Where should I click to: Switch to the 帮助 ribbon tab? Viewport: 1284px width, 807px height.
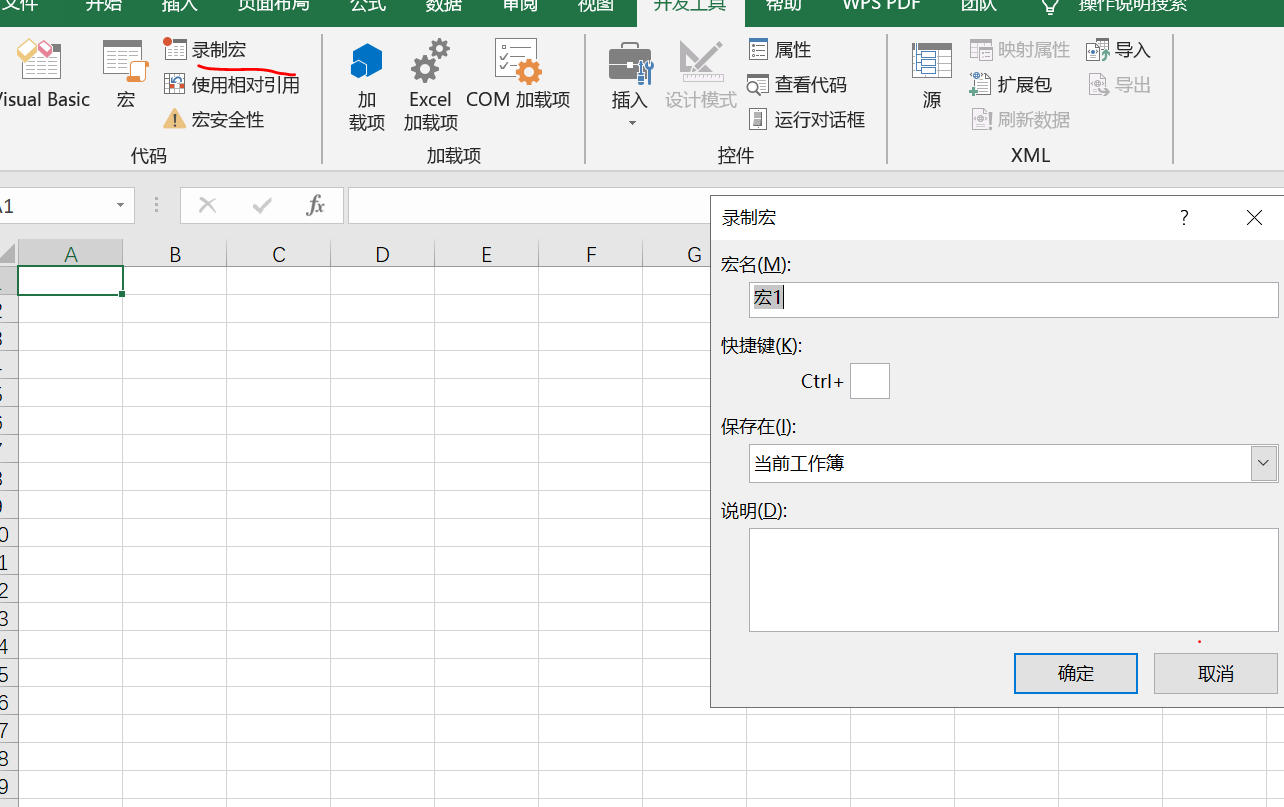pyautogui.click(x=783, y=6)
